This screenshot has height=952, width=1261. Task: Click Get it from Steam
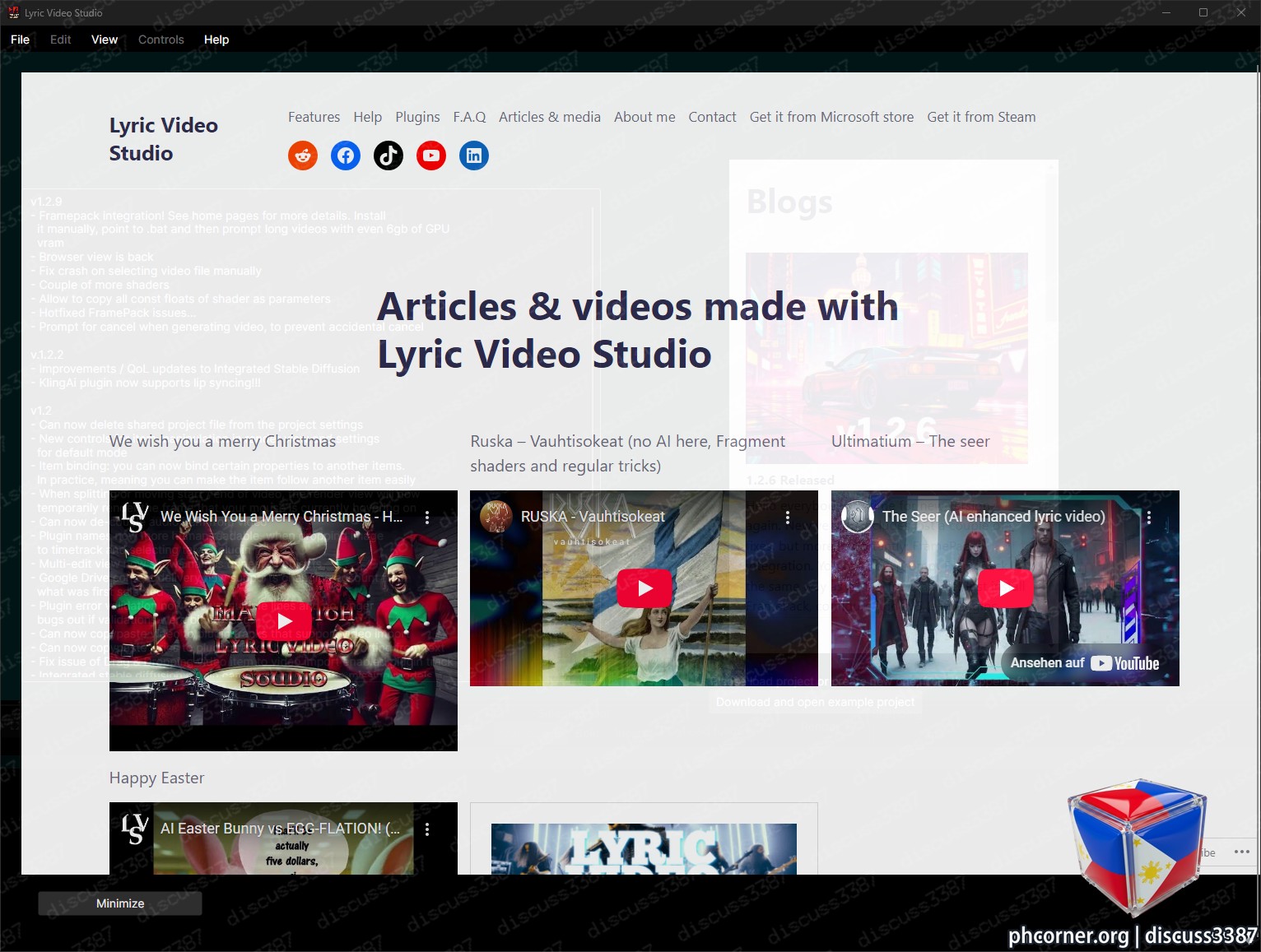coord(981,117)
